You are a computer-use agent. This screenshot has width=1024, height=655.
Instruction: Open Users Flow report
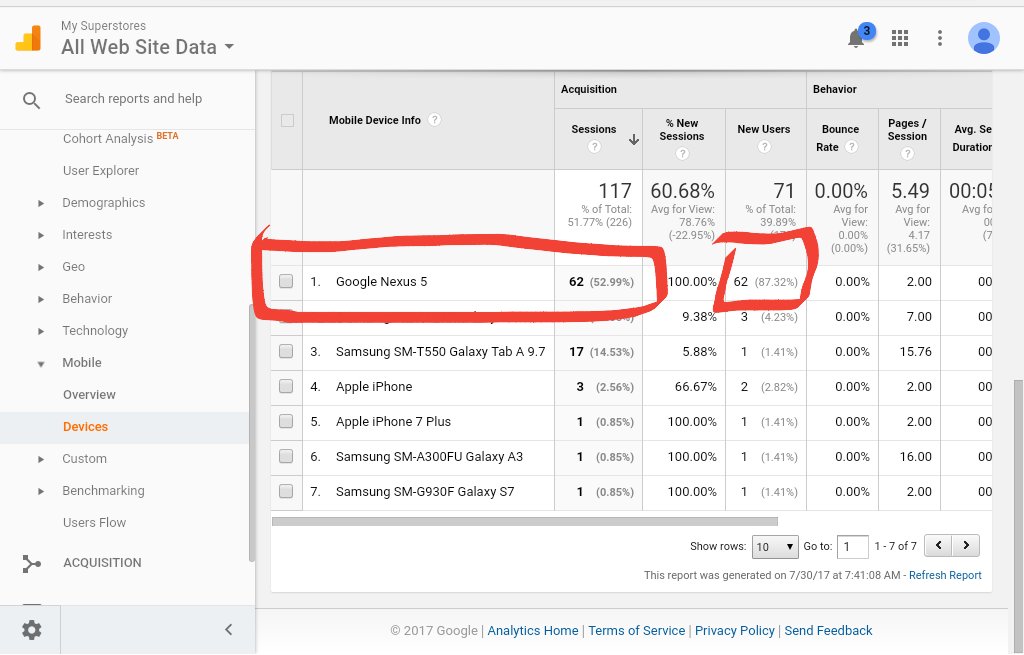pos(94,522)
